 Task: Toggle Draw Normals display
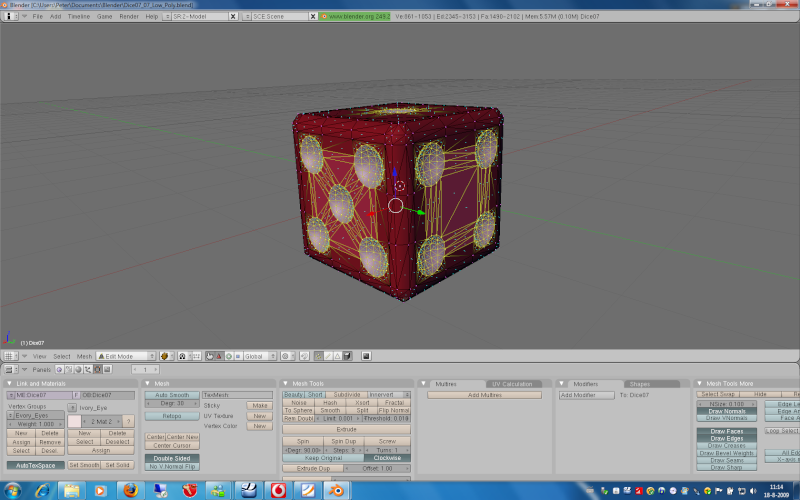coord(727,411)
